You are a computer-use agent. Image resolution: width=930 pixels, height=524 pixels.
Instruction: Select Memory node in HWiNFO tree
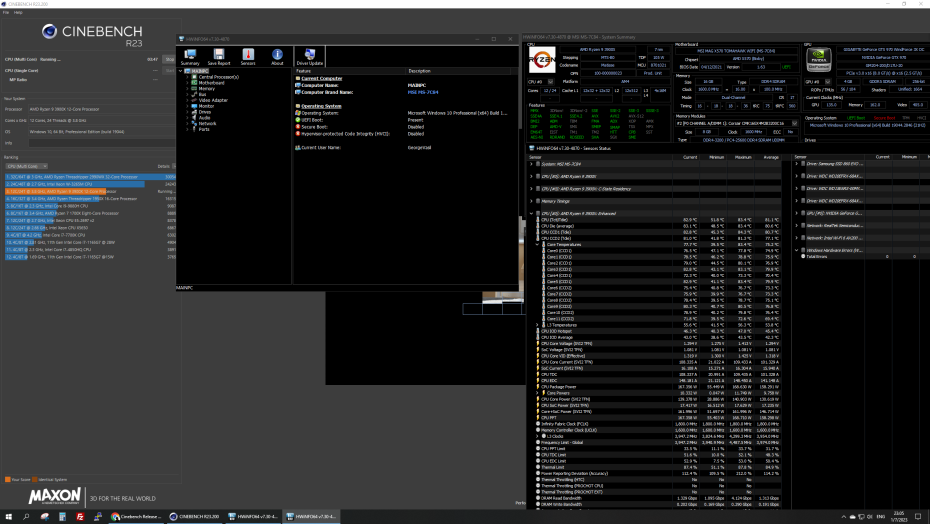(x=206, y=88)
